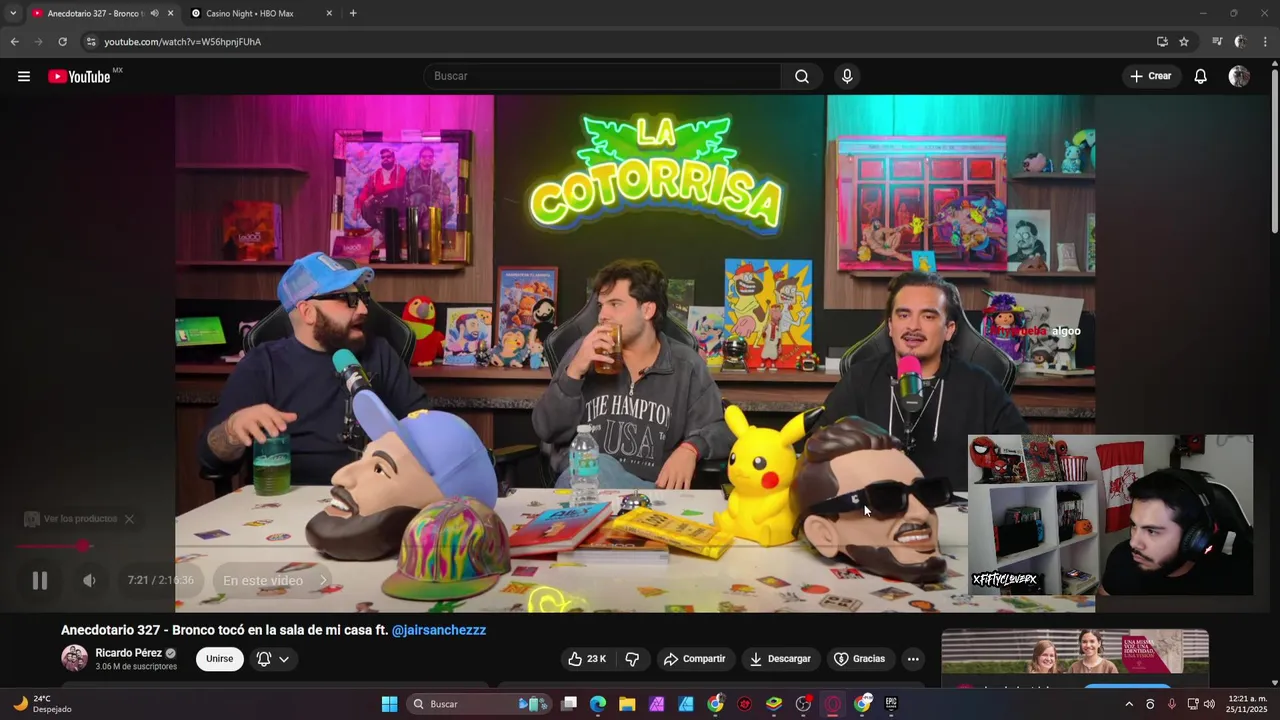Open Chrome profile avatar
Image resolution: width=1280 pixels, height=720 pixels.
(x=1240, y=42)
